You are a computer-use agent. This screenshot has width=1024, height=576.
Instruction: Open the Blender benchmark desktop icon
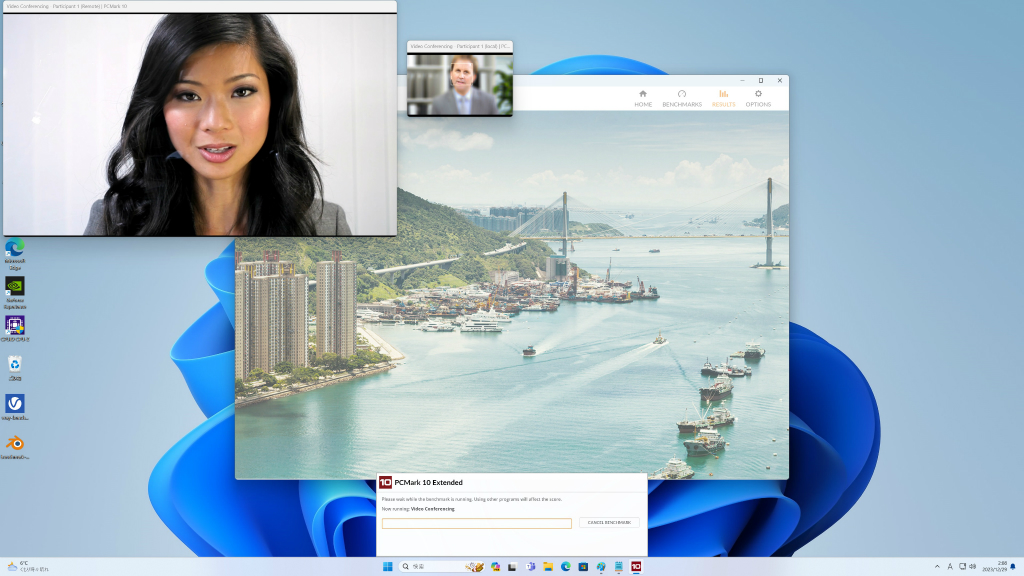click(15, 447)
